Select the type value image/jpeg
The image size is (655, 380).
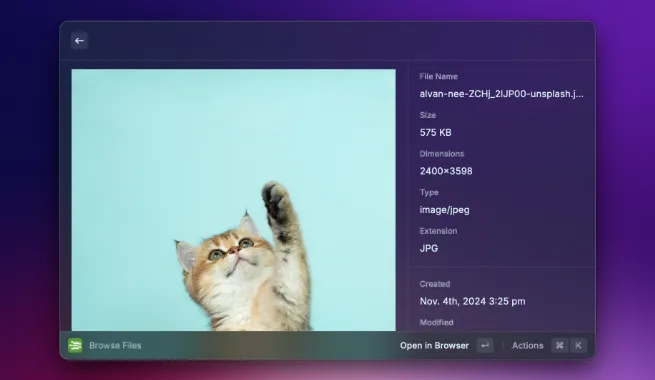(444, 210)
